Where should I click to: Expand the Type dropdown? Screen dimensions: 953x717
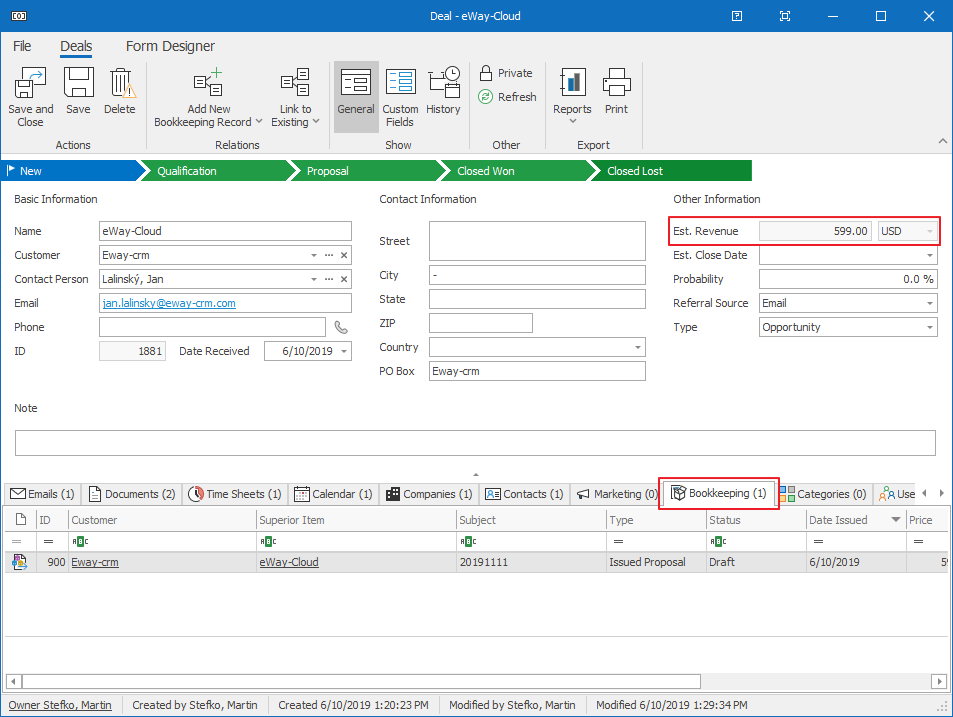click(929, 327)
